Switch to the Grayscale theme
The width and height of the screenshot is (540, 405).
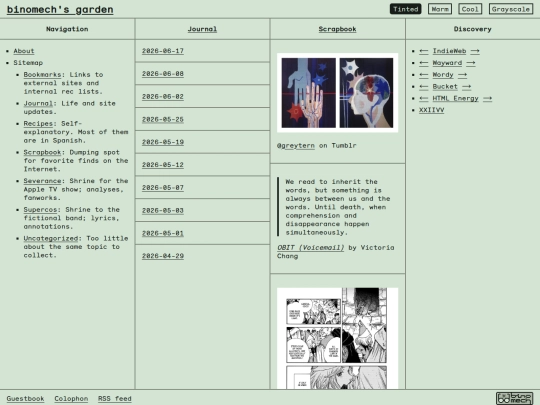pyautogui.click(x=511, y=9)
